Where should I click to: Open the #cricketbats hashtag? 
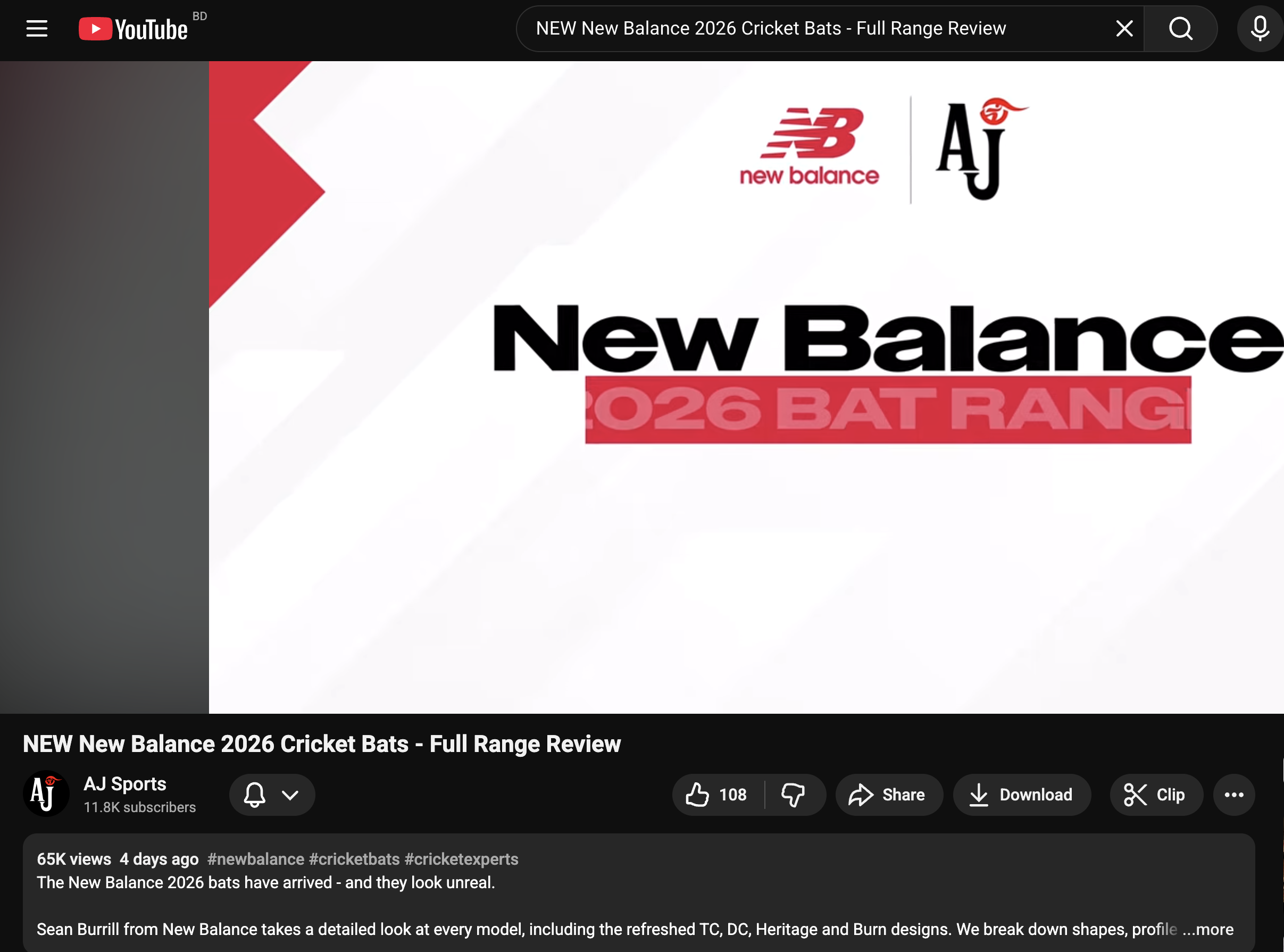354,859
